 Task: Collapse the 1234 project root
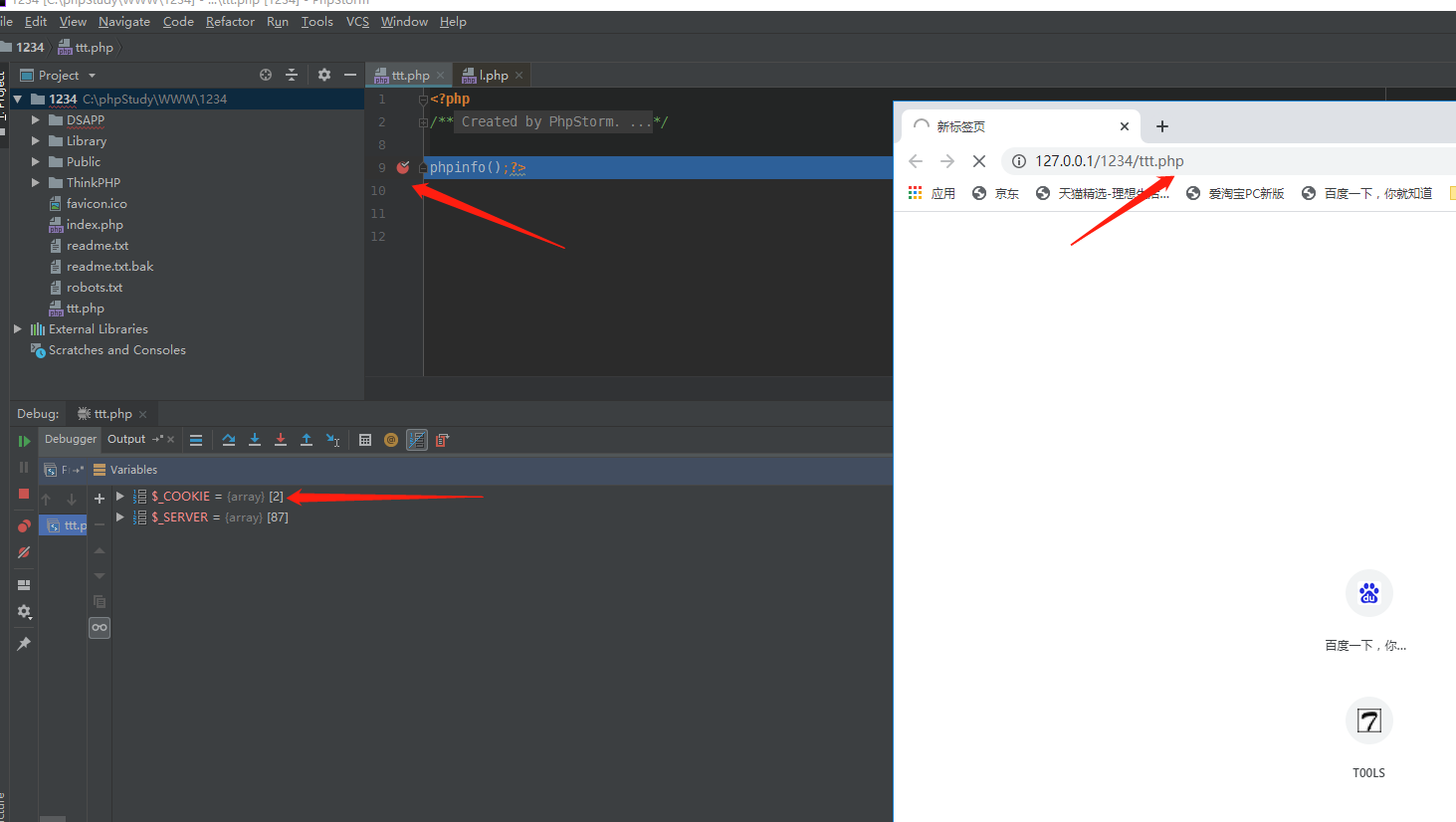click(18, 99)
